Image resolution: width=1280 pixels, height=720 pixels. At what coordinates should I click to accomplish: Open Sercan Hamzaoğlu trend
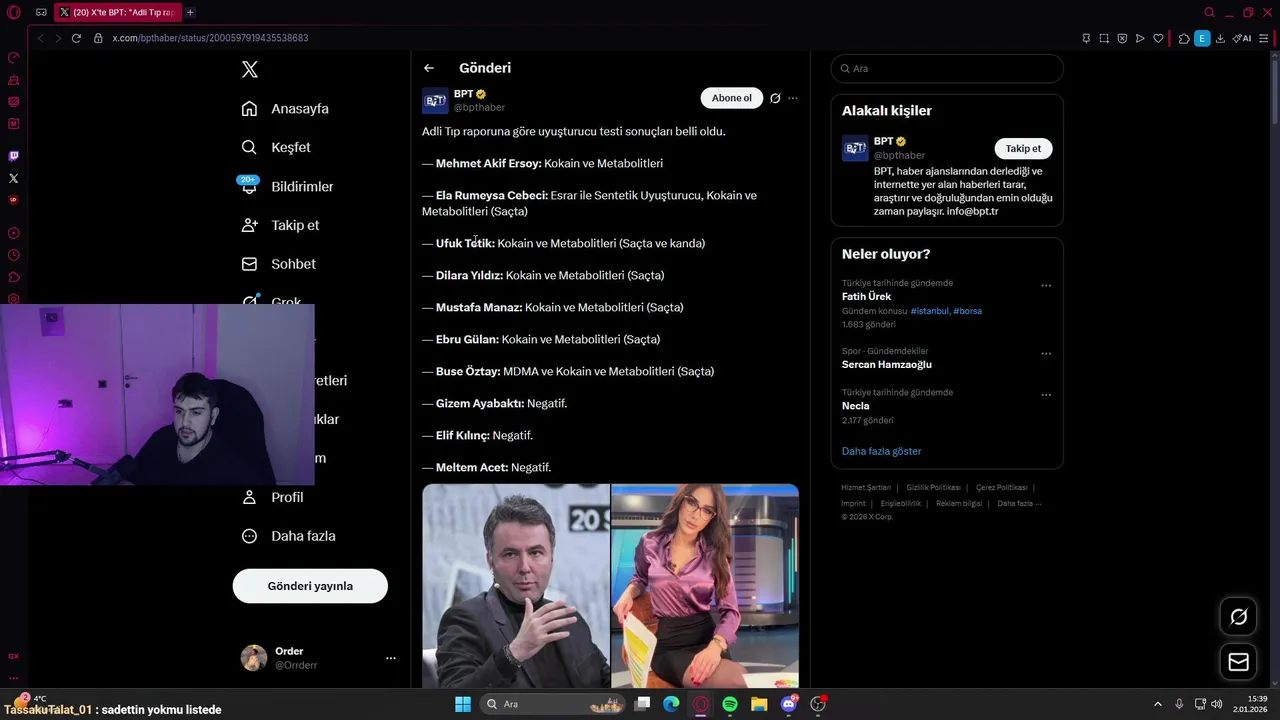point(887,365)
